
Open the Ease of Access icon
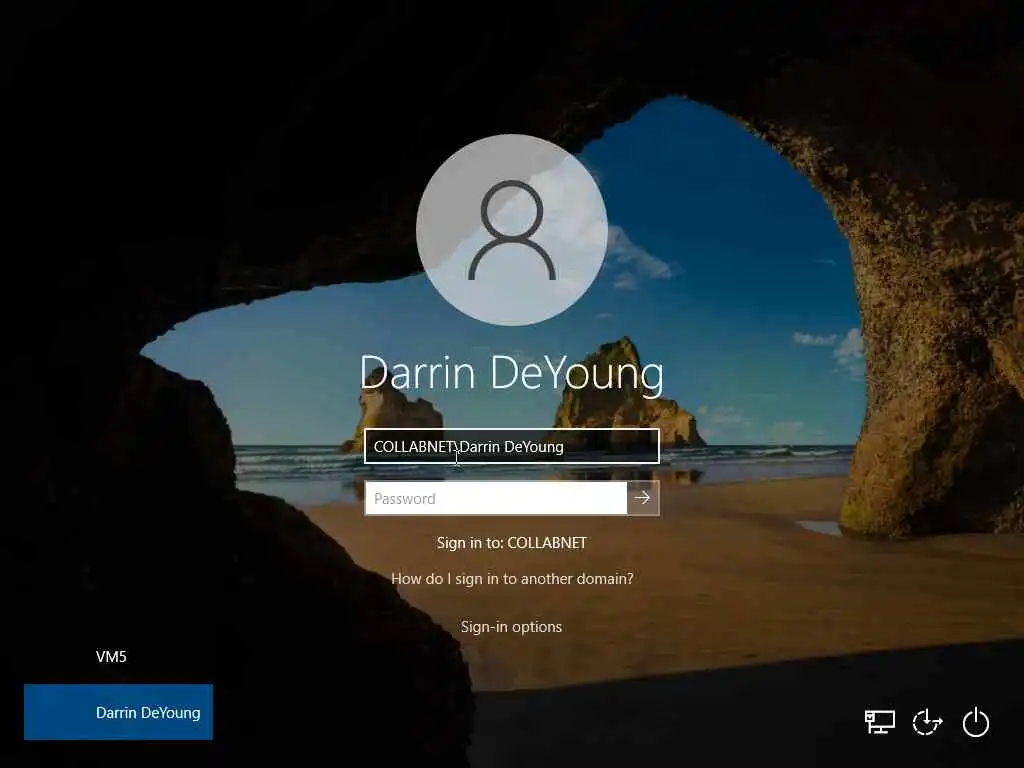tap(927, 722)
